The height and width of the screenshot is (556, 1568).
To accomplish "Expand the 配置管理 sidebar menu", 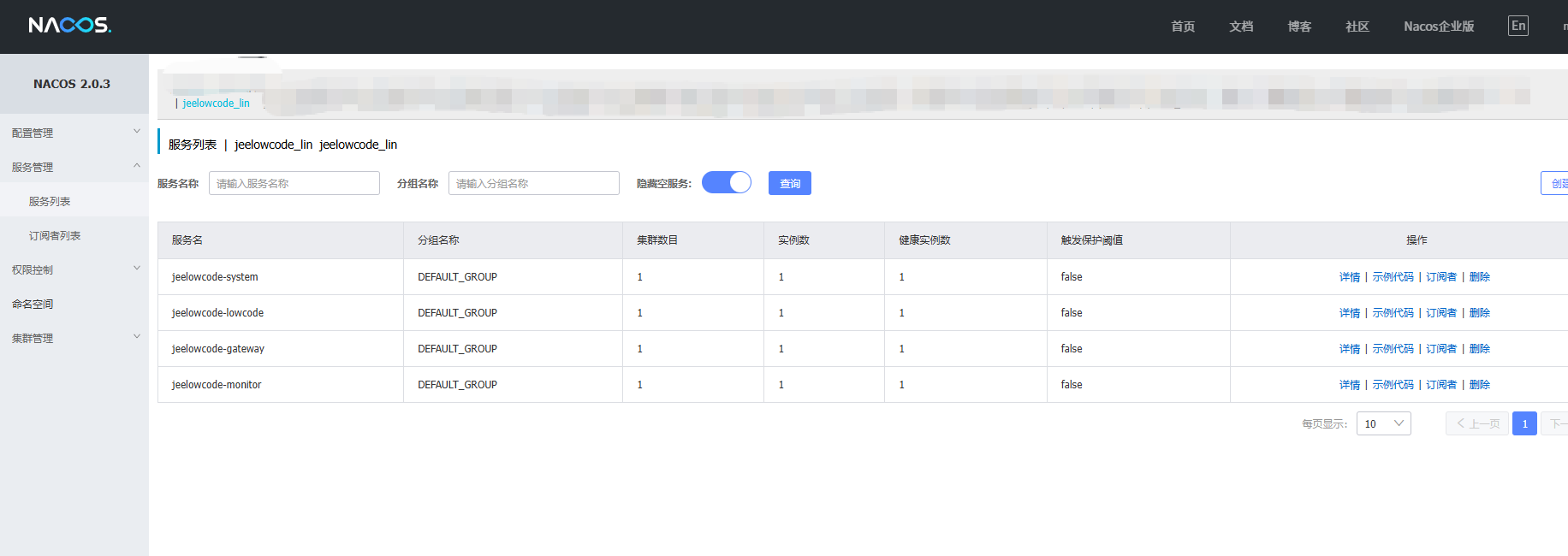I will [x=74, y=133].
